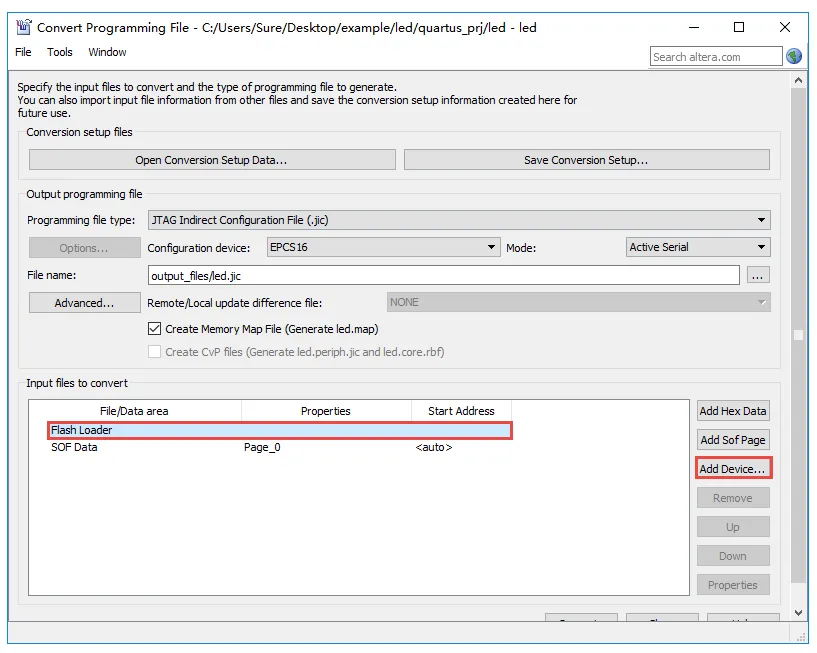Click the Remove button
This screenshot has height=653, width=817.
tap(733, 498)
